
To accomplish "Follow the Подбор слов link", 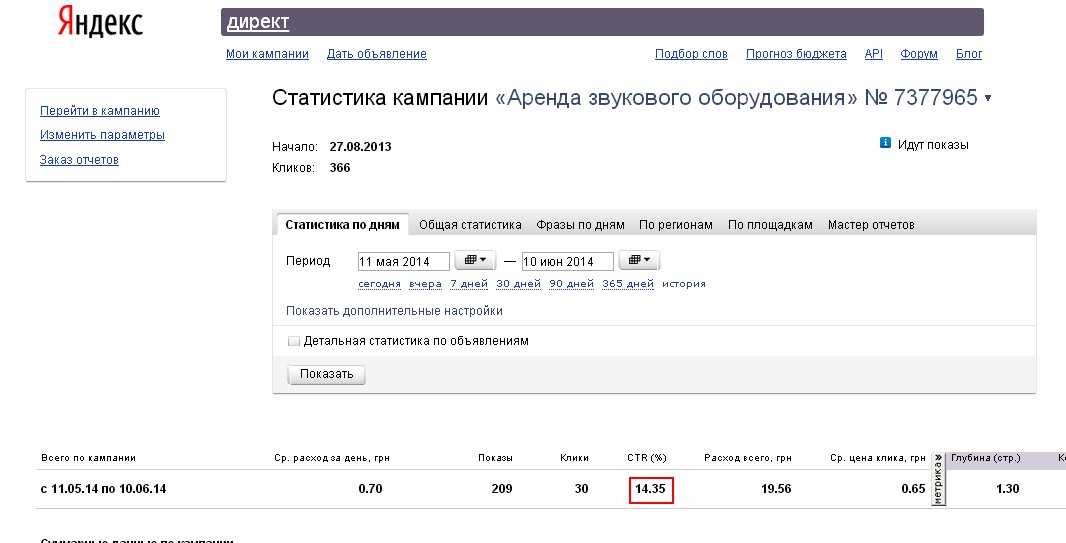I will coord(691,54).
